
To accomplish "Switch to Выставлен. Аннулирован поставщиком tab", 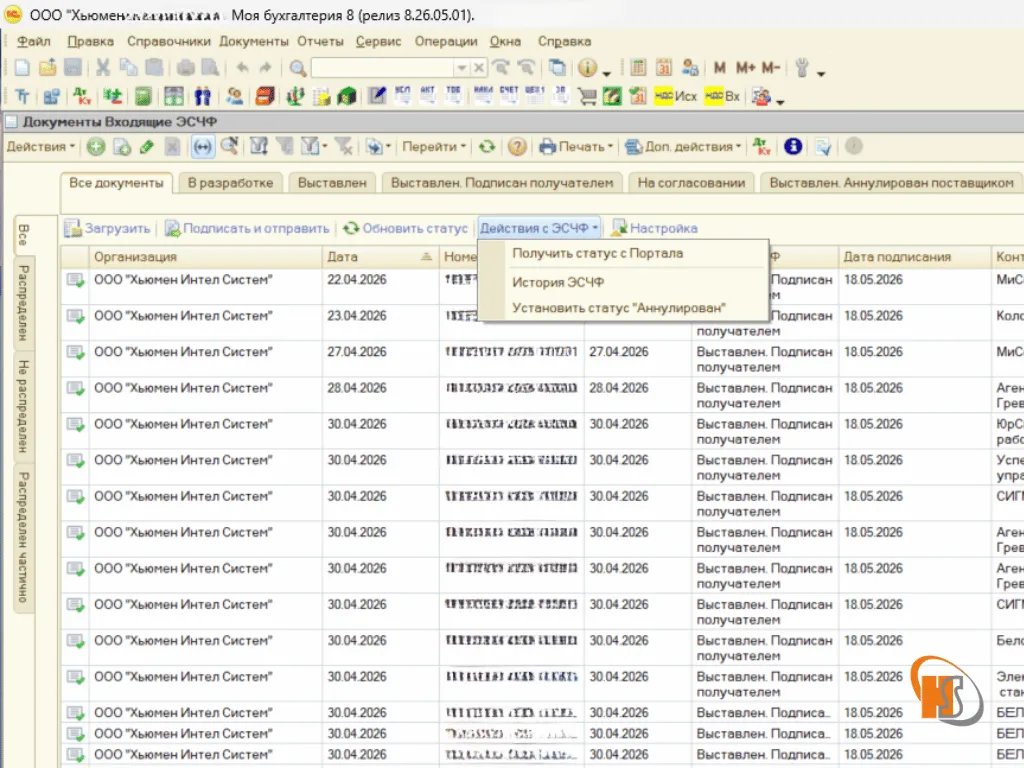I will (891, 183).
